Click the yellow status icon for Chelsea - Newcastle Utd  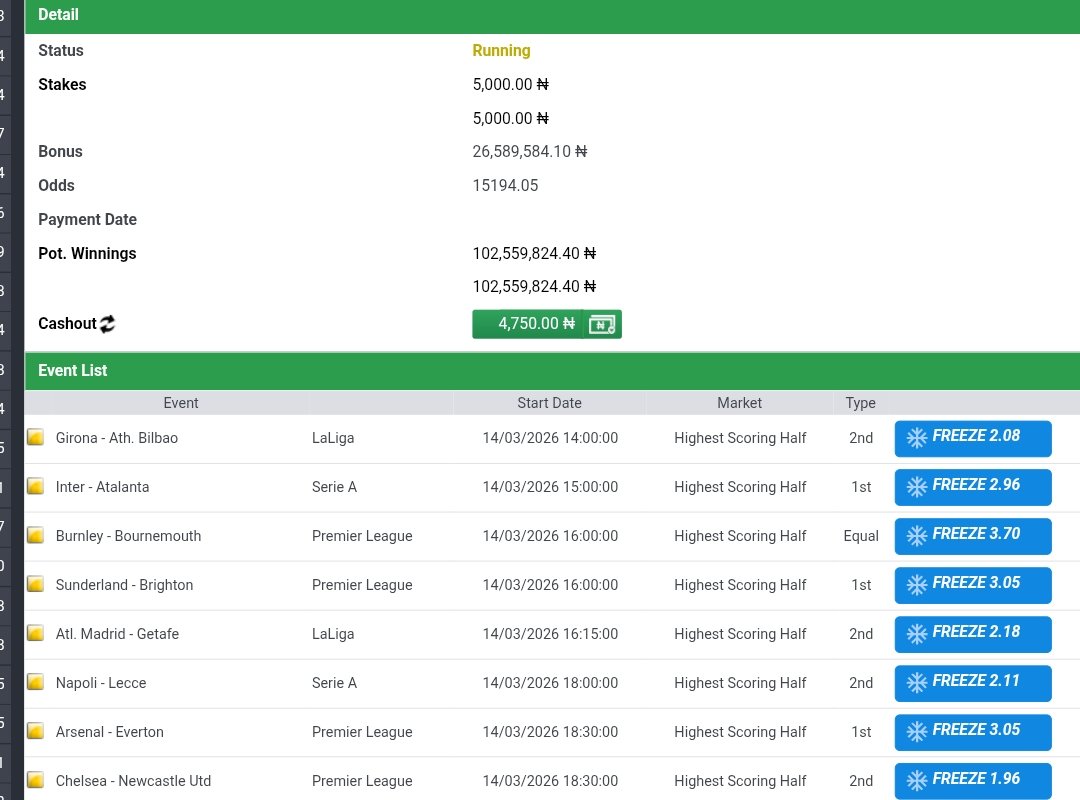click(35, 779)
